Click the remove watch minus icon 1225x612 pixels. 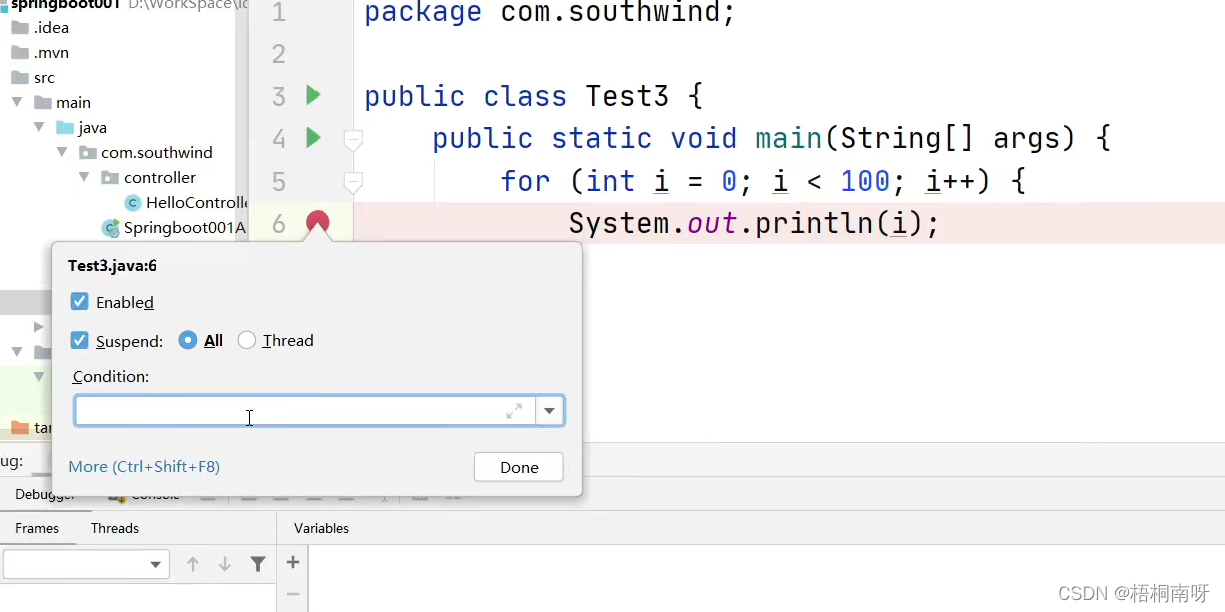(293, 594)
